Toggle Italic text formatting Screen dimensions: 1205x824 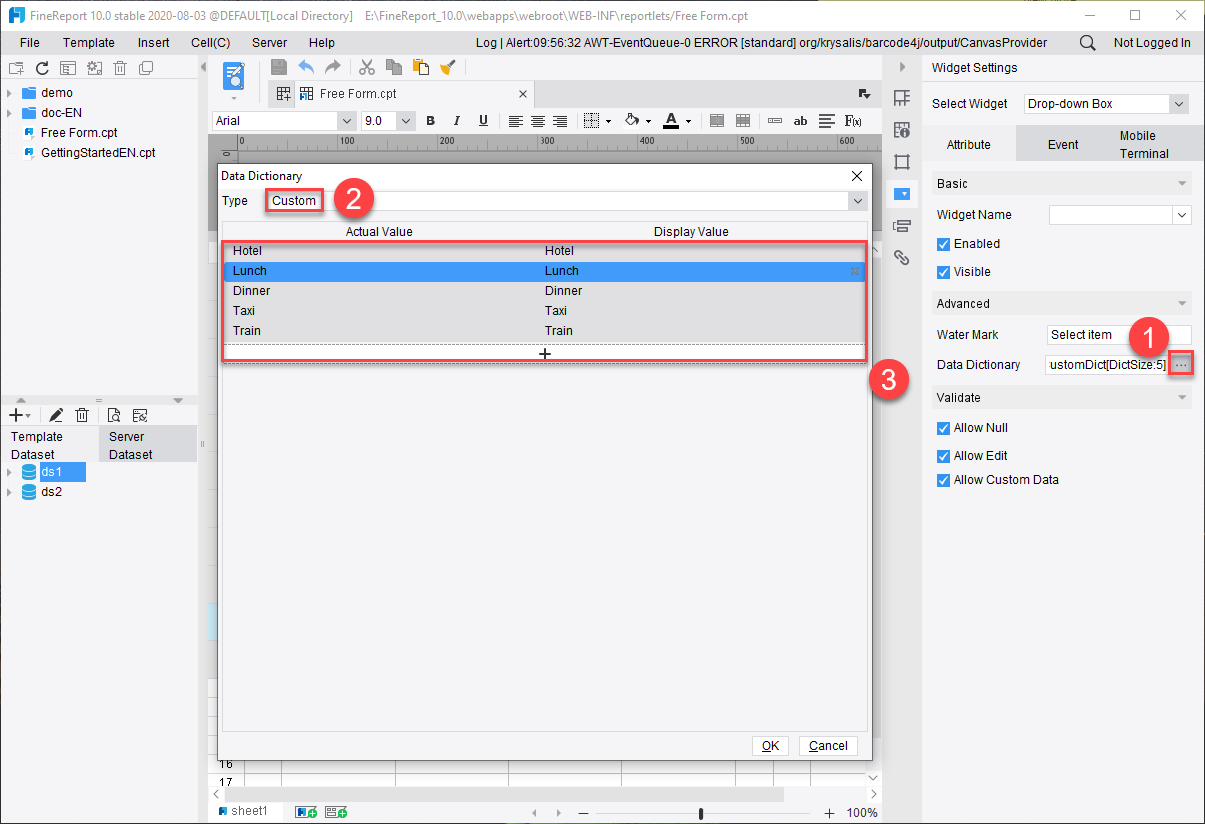457,121
